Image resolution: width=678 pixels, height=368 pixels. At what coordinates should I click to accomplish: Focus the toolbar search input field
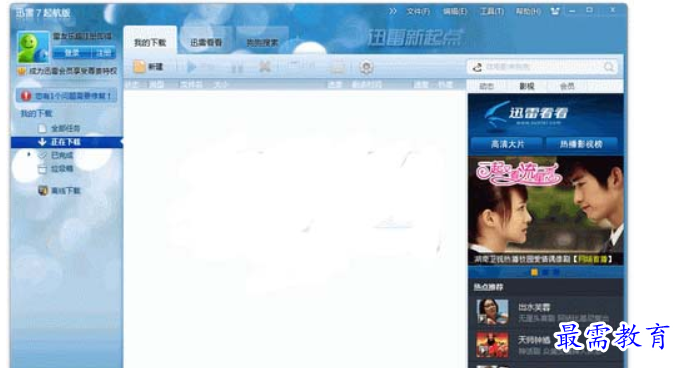543,67
